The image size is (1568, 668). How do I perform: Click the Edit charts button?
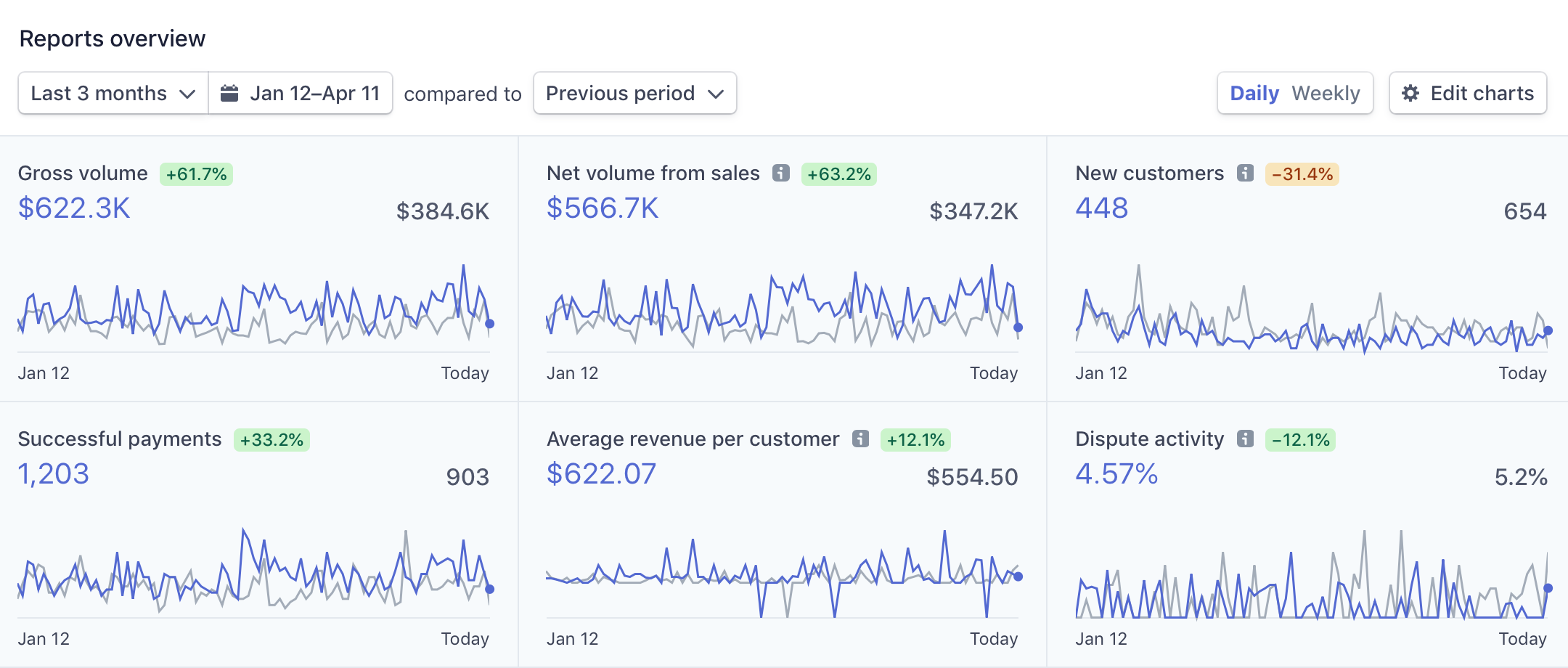pyautogui.click(x=1468, y=93)
